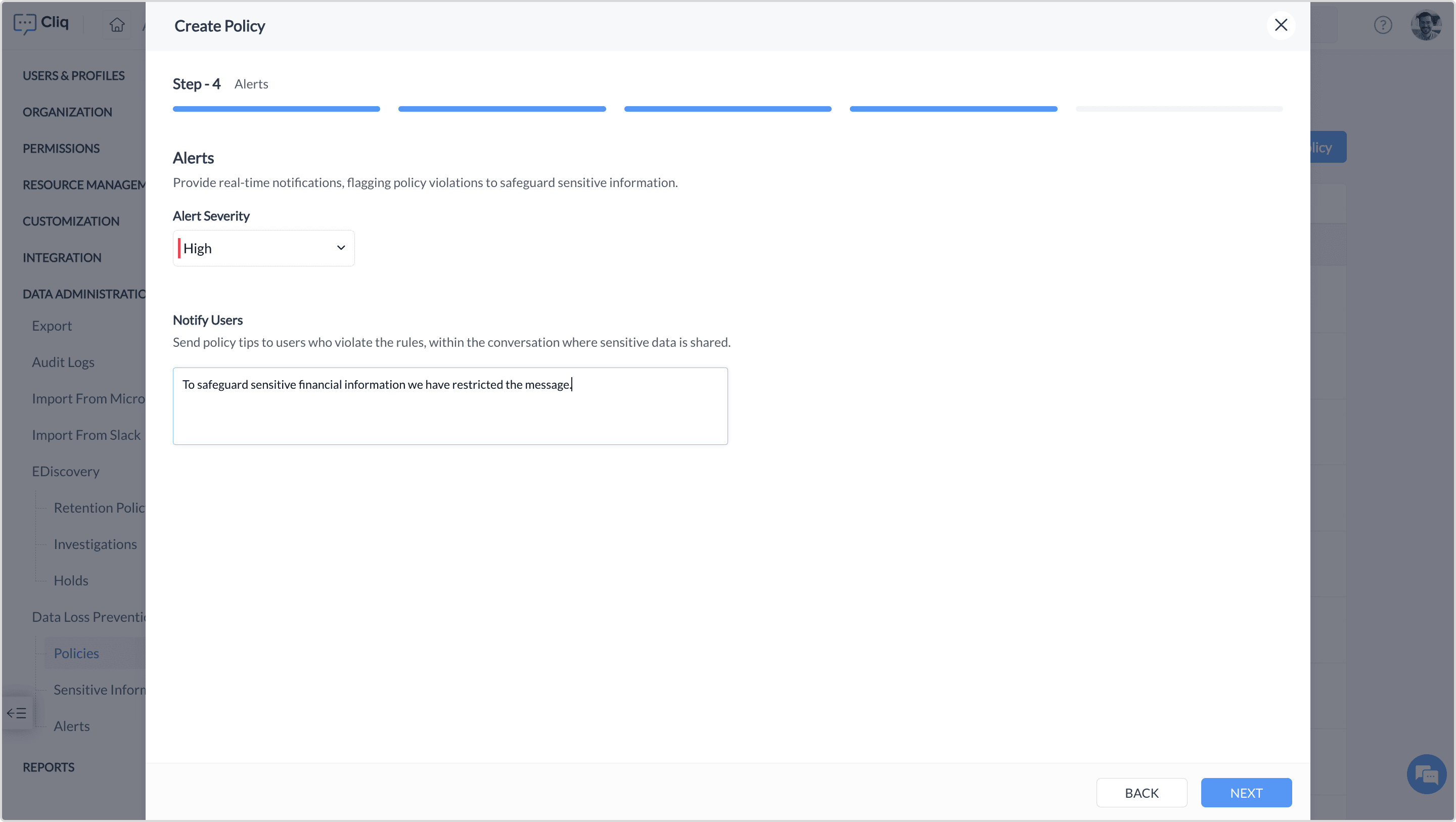This screenshot has width=1456, height=822.
Task: Open the help question mark icon
Action: (x=1383, y=25)
